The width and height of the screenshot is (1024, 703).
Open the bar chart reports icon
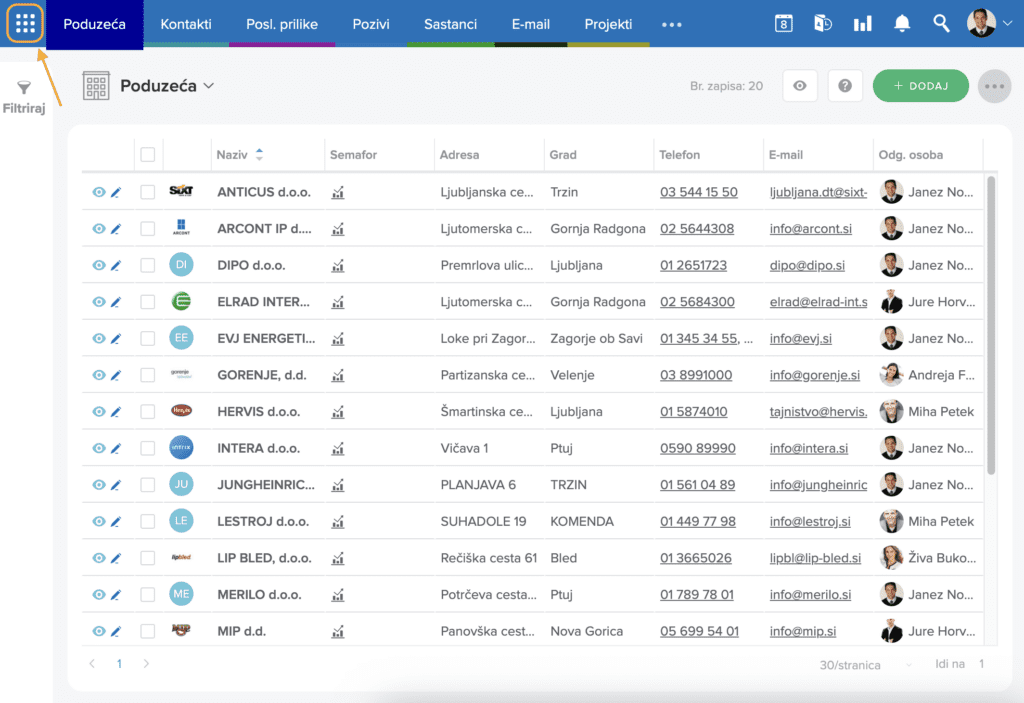(x=862, y=23)
